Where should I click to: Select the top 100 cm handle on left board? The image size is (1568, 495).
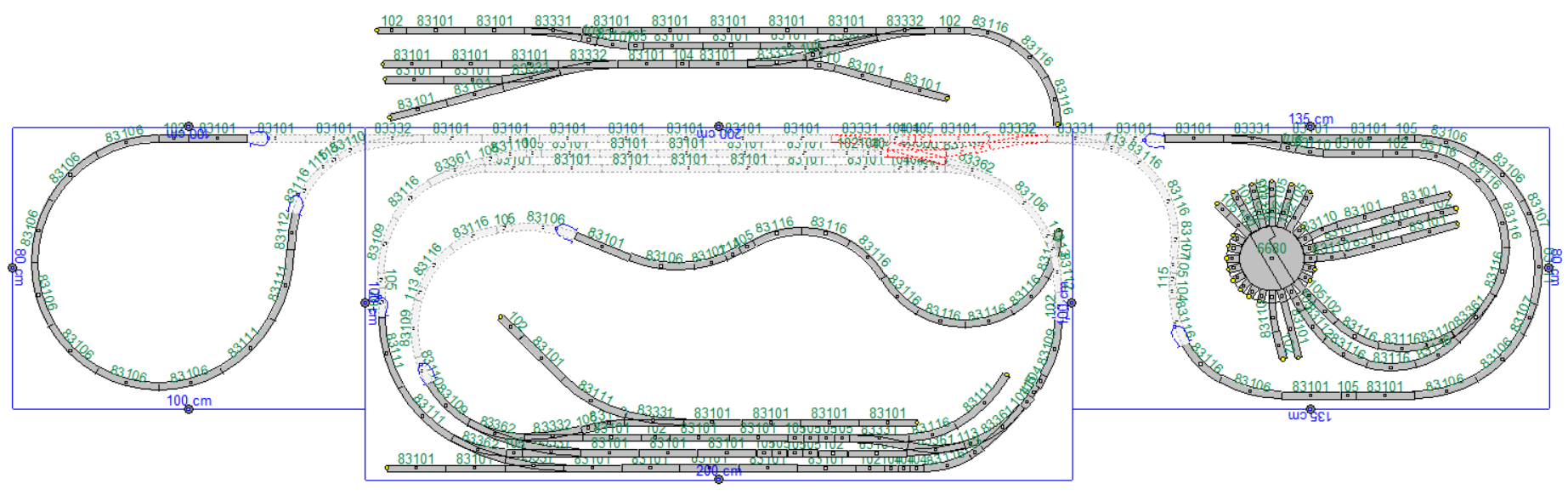coord(189,127)
